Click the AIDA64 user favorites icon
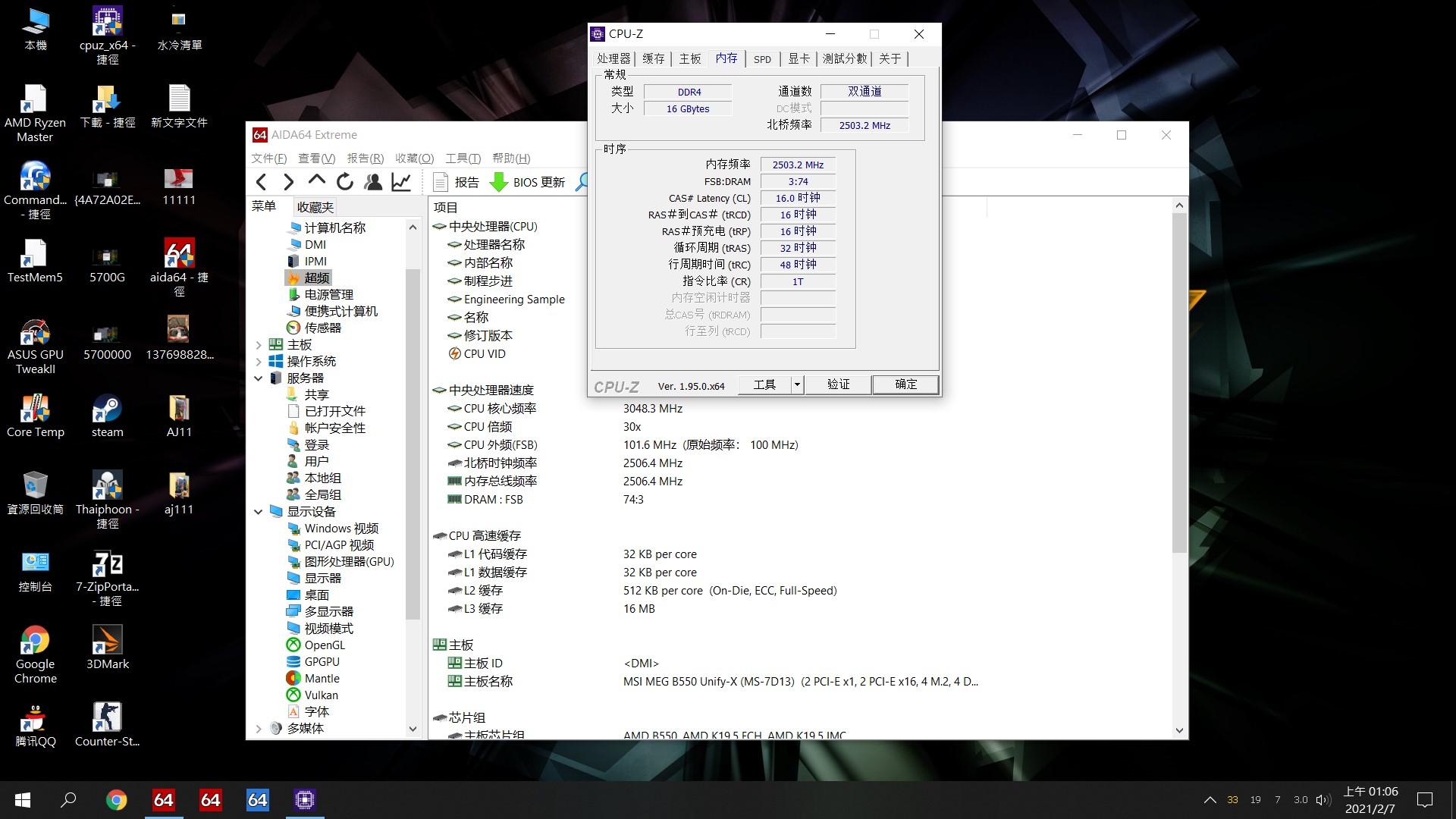 [x=373, y=182]
